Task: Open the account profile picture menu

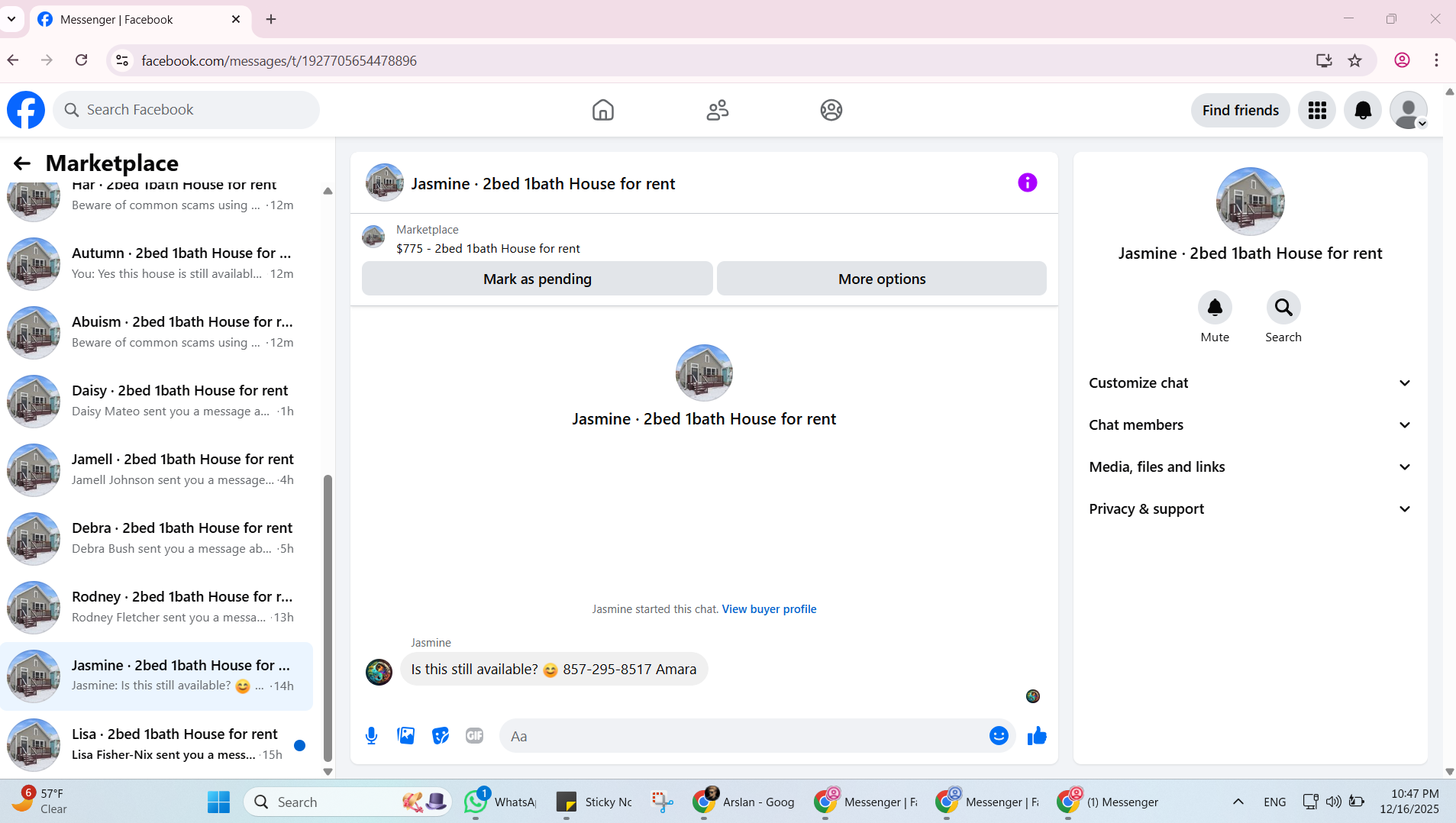Action: pyautogui.click(x=1409, y=111)
